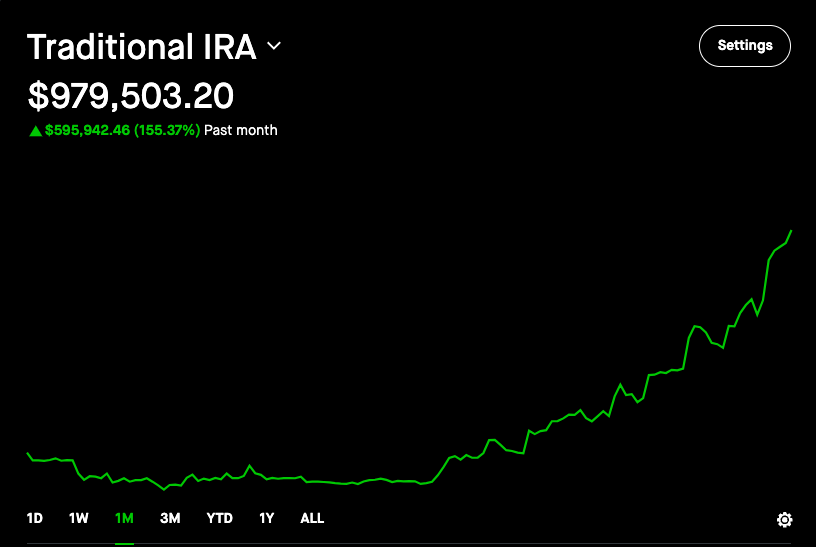Click the Past month label
Viewport: 816px width, 547px height.
[x=240, y=130]
